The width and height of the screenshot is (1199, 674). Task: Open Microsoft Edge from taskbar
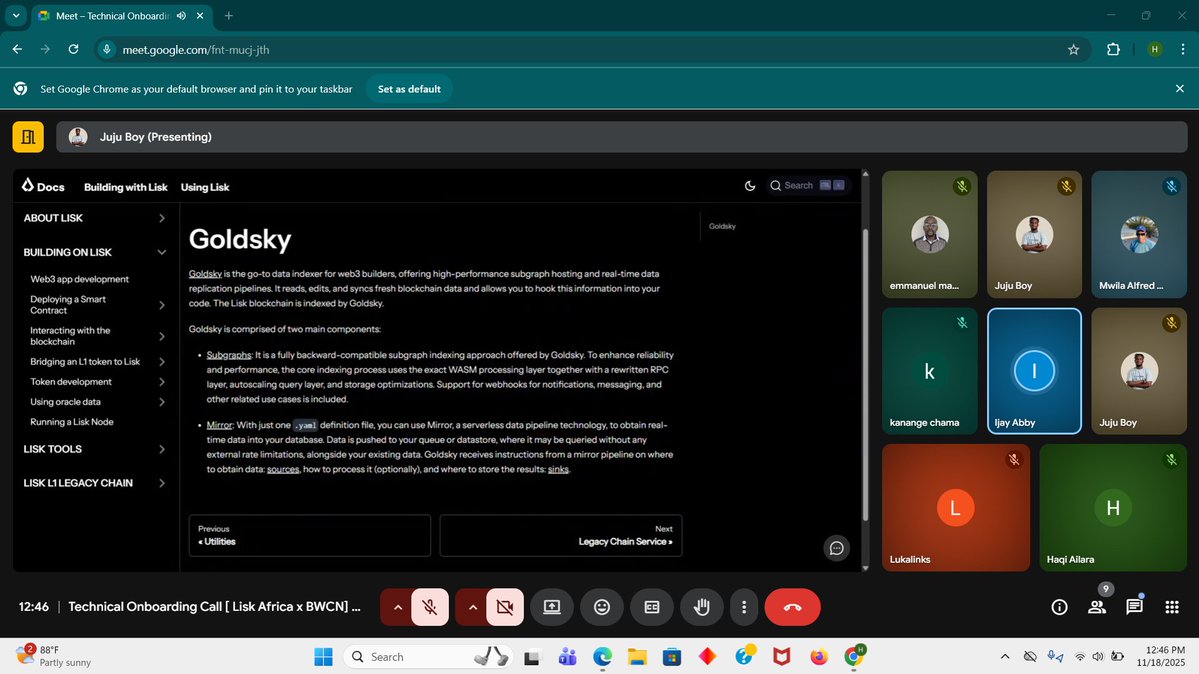click(x=603, y=656)
